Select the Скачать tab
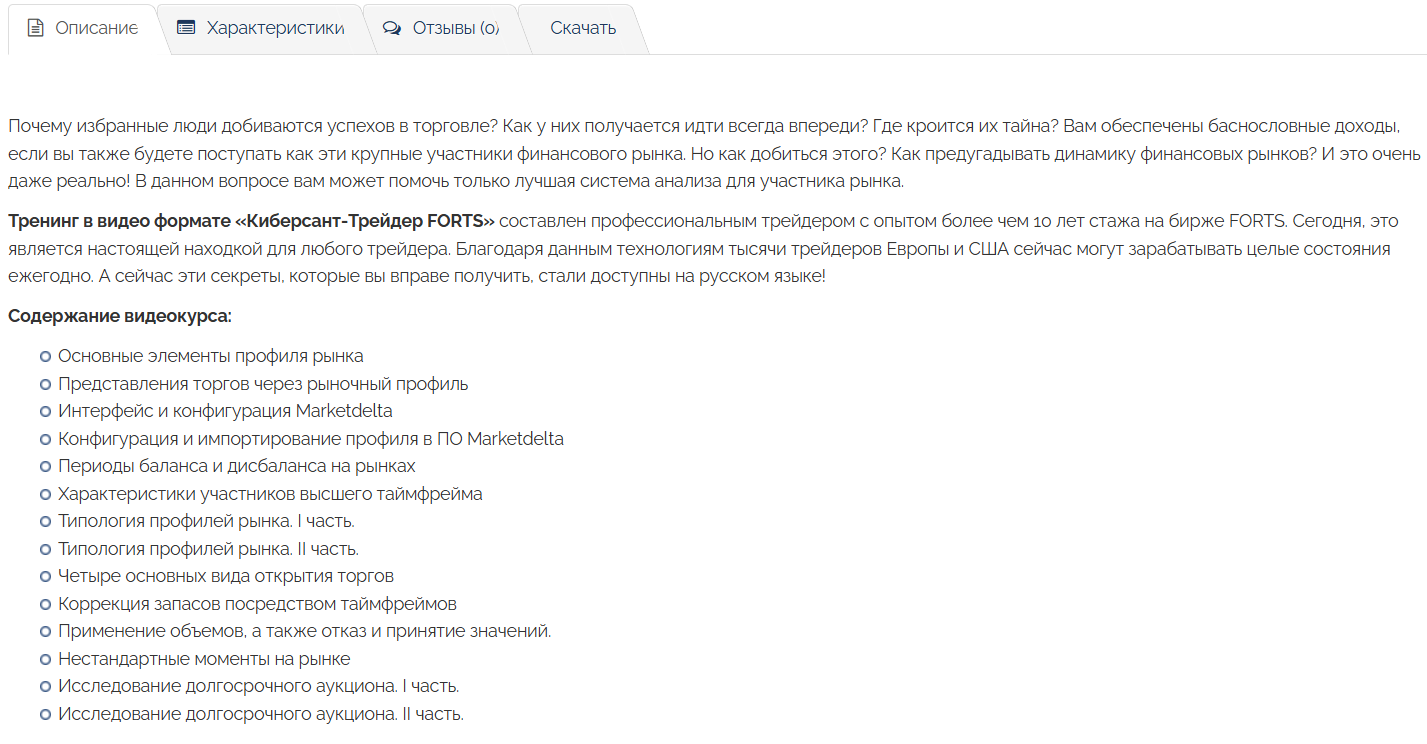Image resolution: width=1427 pixels, height=744 pixels. [583, 28]
